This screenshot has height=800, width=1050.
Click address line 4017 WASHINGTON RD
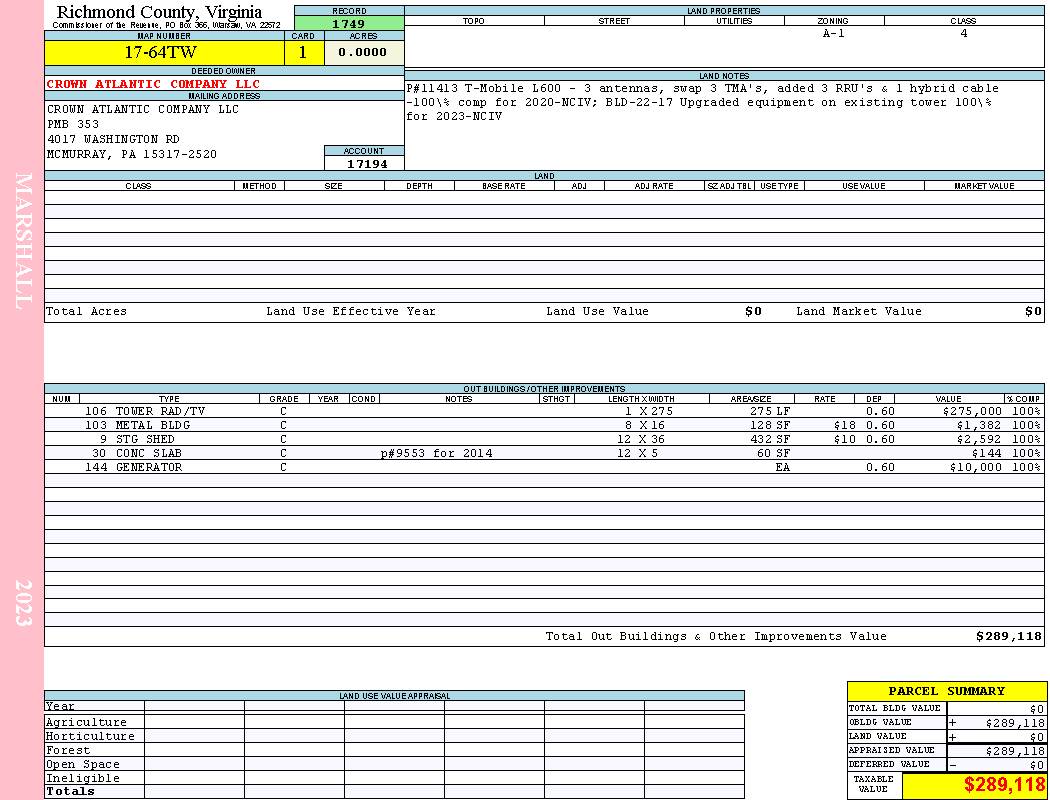click(x=113, y=139)
